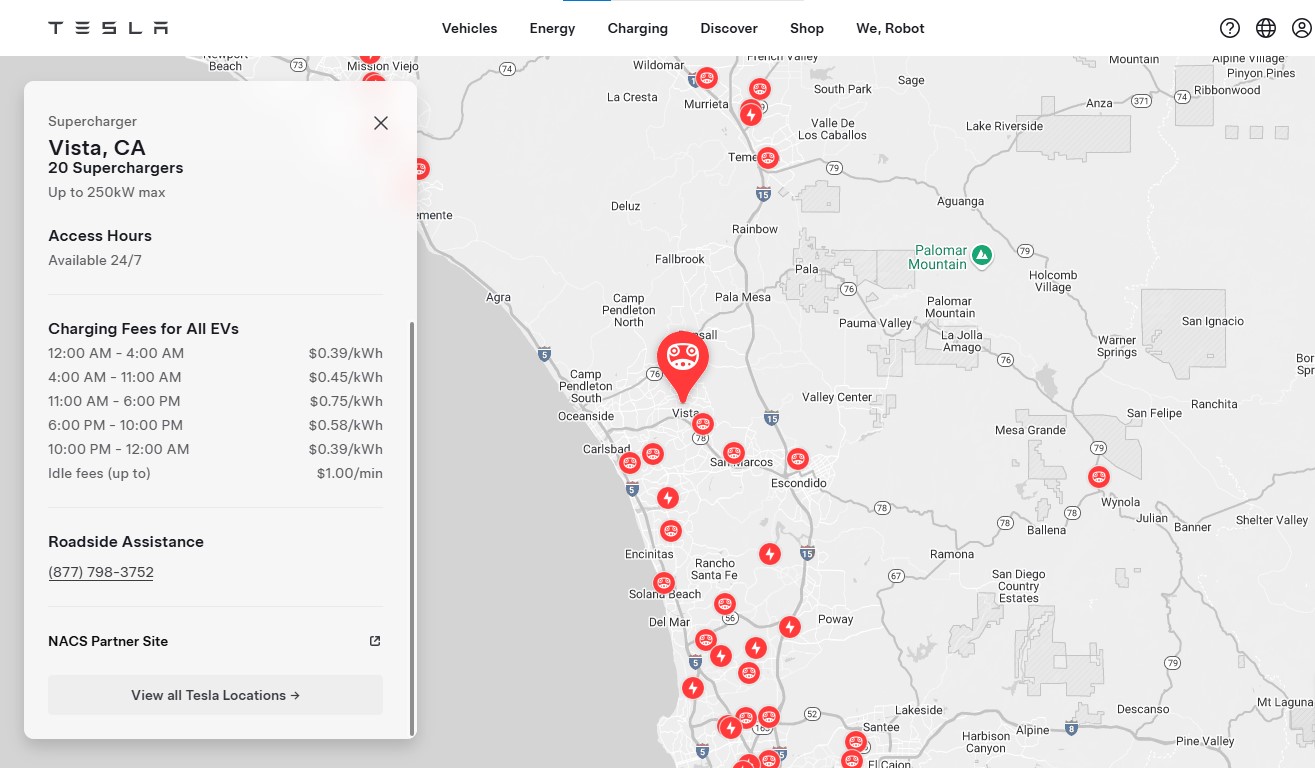Select the lightning pin west of Poway
The image size is (1315, 768).
(790, 627)
